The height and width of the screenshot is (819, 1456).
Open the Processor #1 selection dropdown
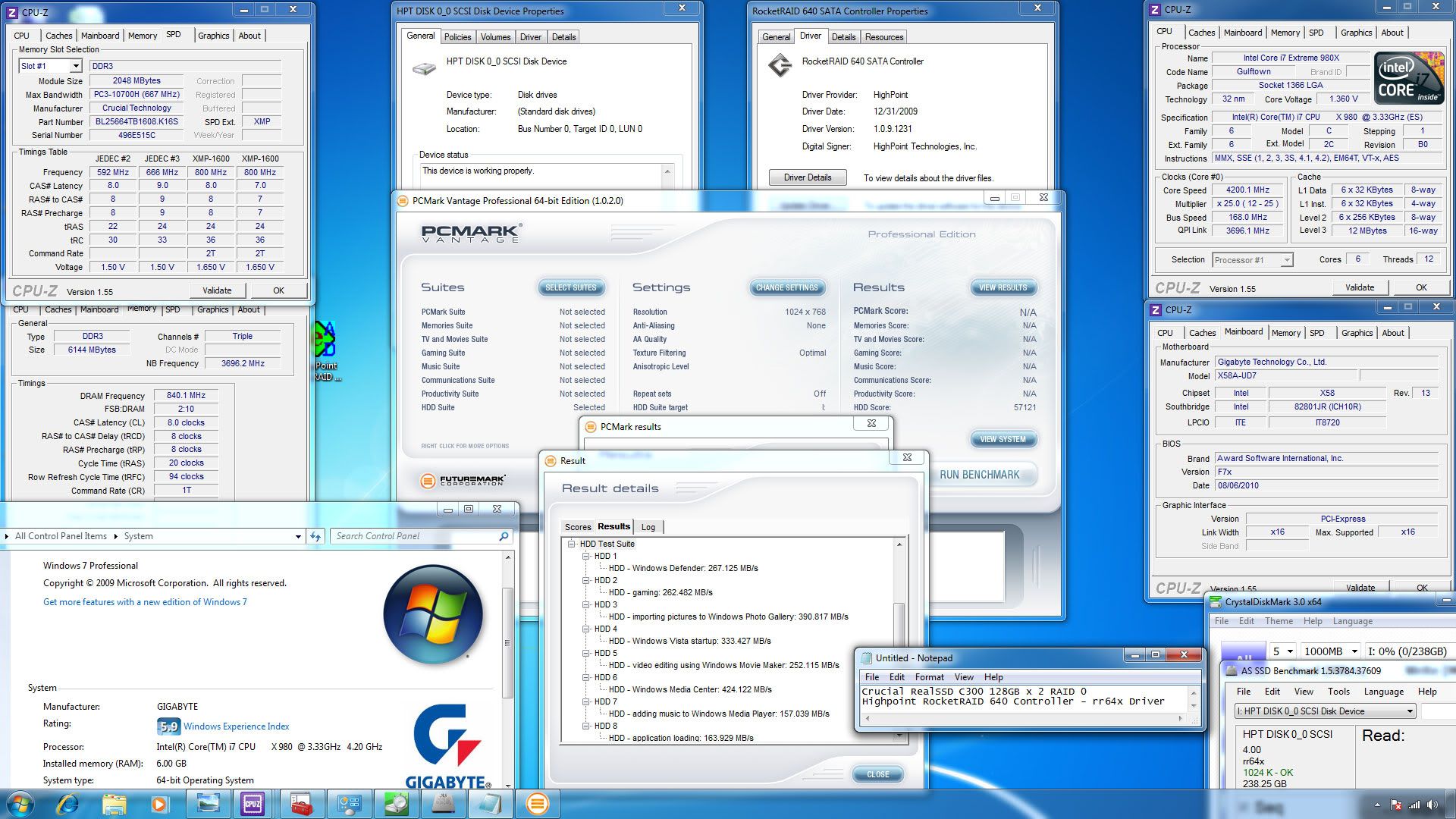pyautogui.click(x=1286, y=260)
